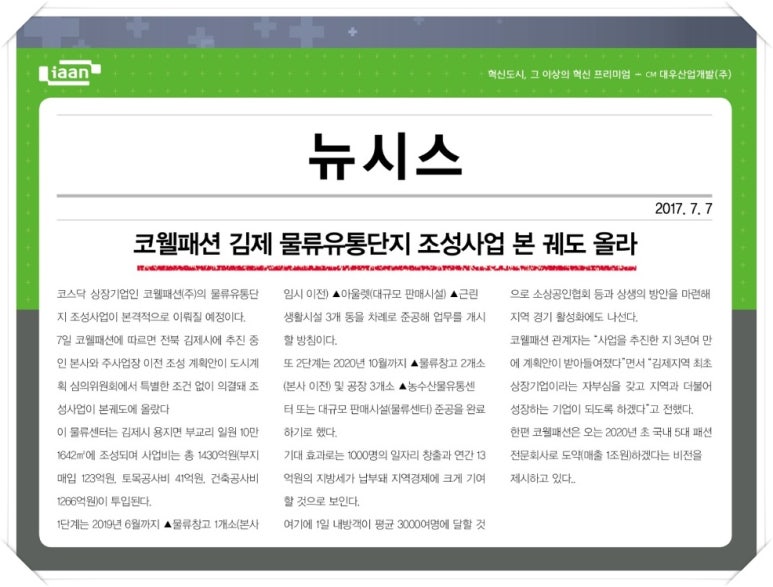
Task: Click the line 제시하고 있다..
Action: tap(542, 478)
